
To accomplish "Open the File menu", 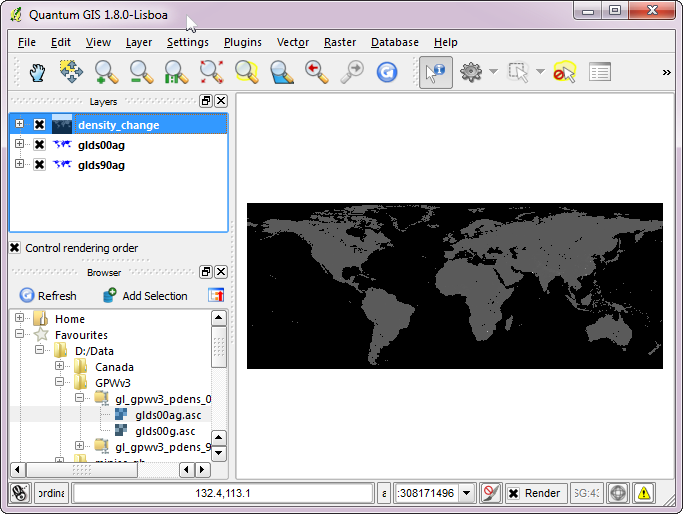I will tap(27, 42).
